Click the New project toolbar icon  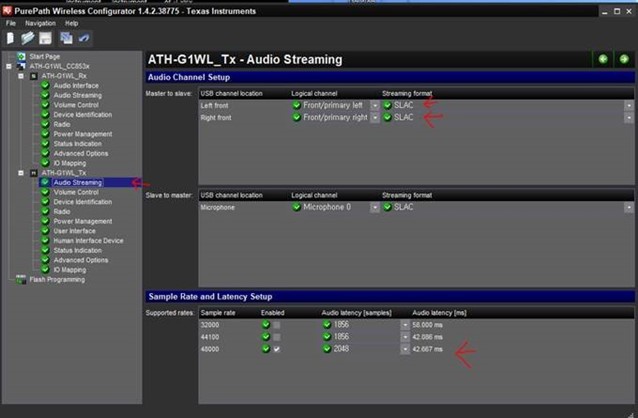[x=11, y=38]
